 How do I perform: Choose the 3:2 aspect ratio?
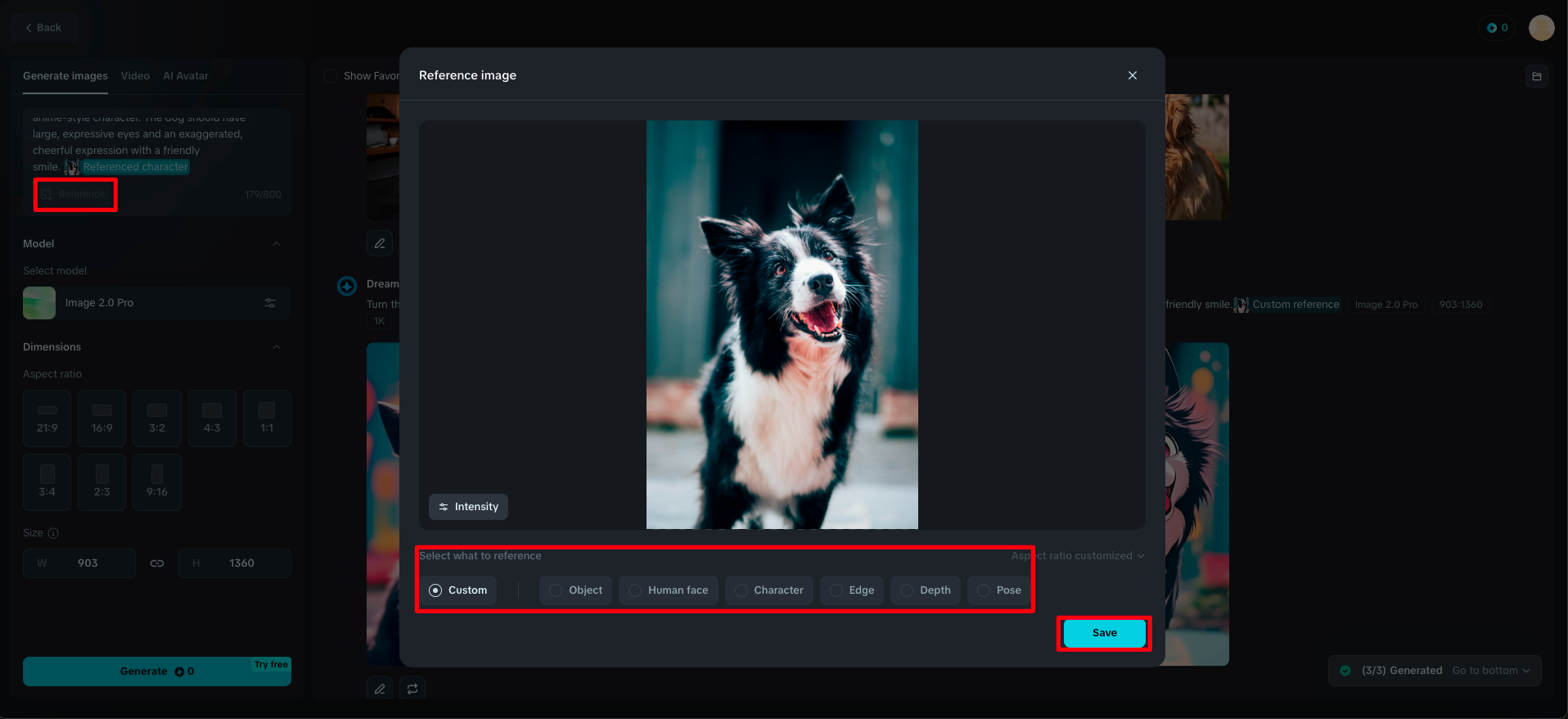coord(157,418)
